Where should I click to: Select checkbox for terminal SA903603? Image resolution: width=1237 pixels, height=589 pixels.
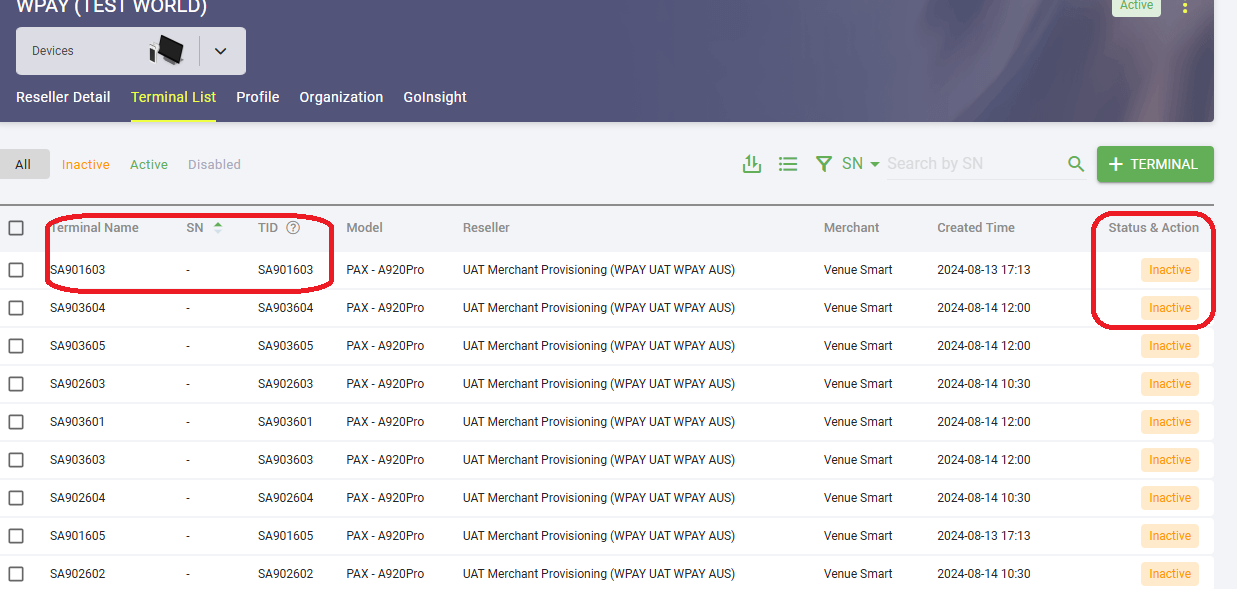16,460
